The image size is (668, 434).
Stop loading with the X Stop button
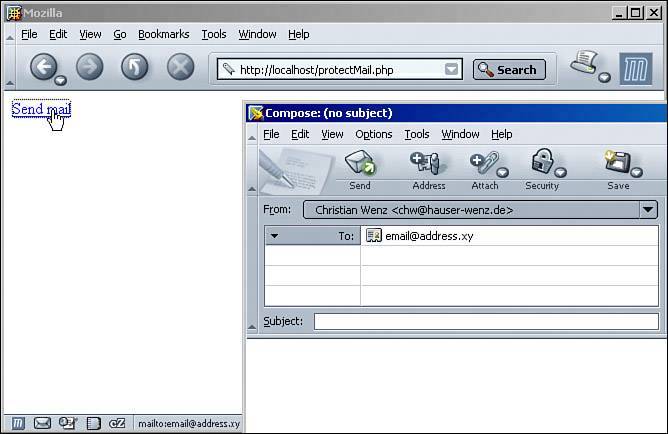coord(181,67)
